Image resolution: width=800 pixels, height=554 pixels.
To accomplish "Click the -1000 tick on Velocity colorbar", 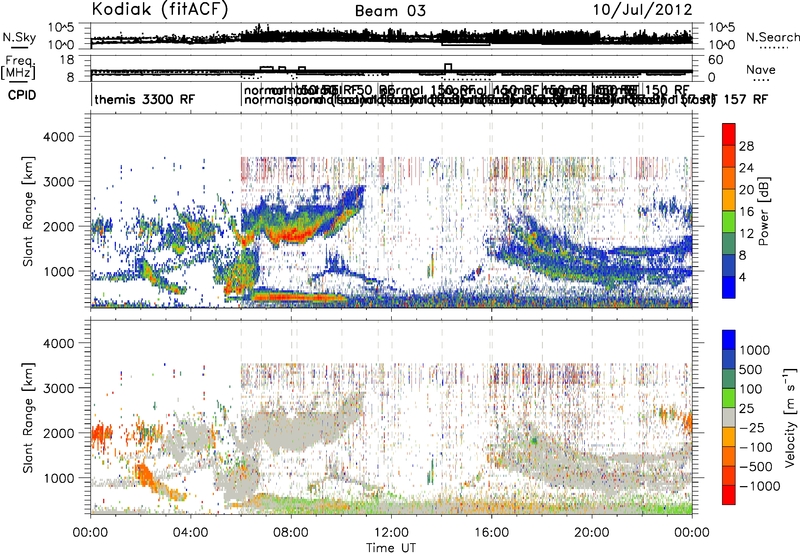I will pos(759,486).
